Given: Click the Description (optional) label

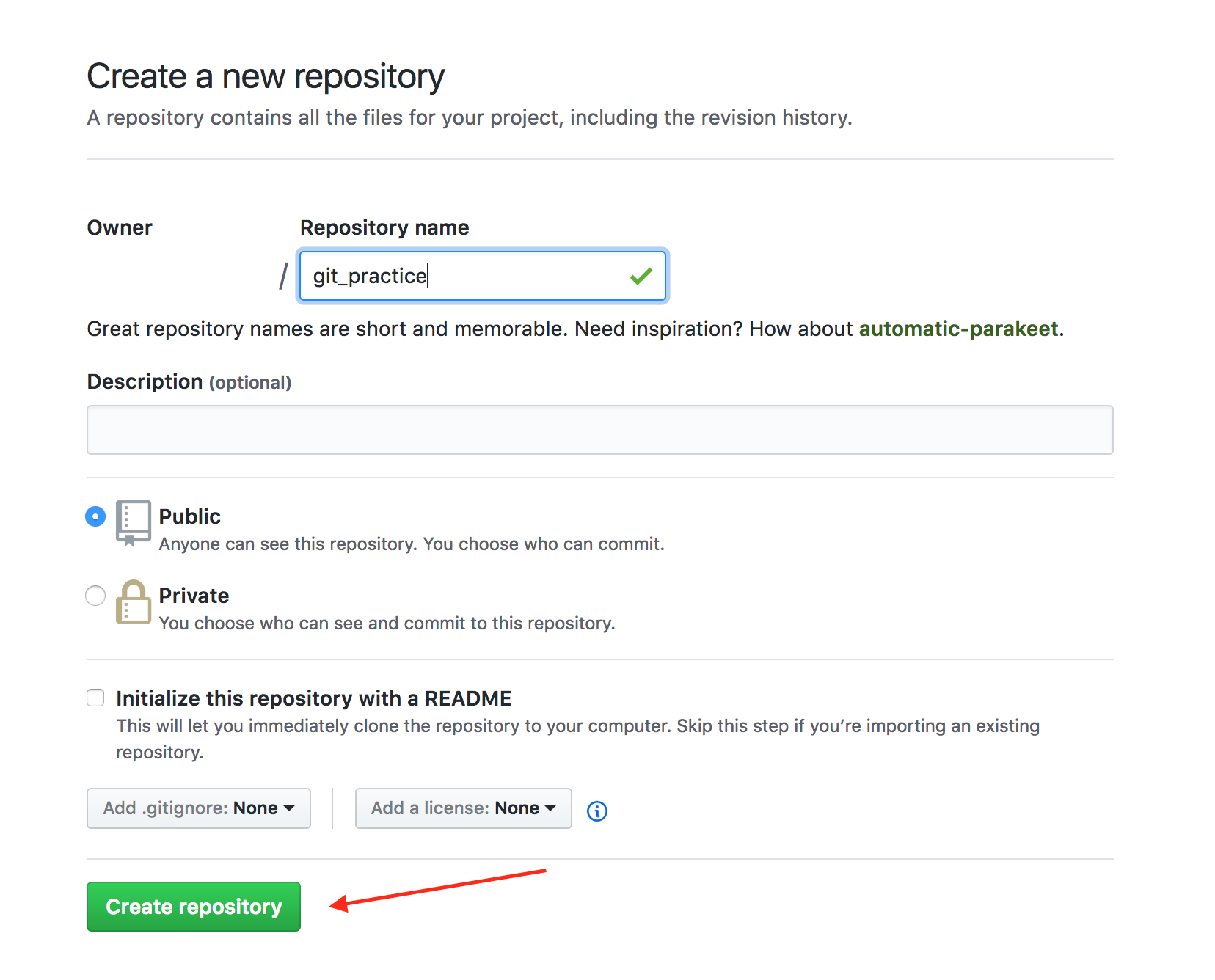Looking at the screenshot, I should [x=189, y=382].
